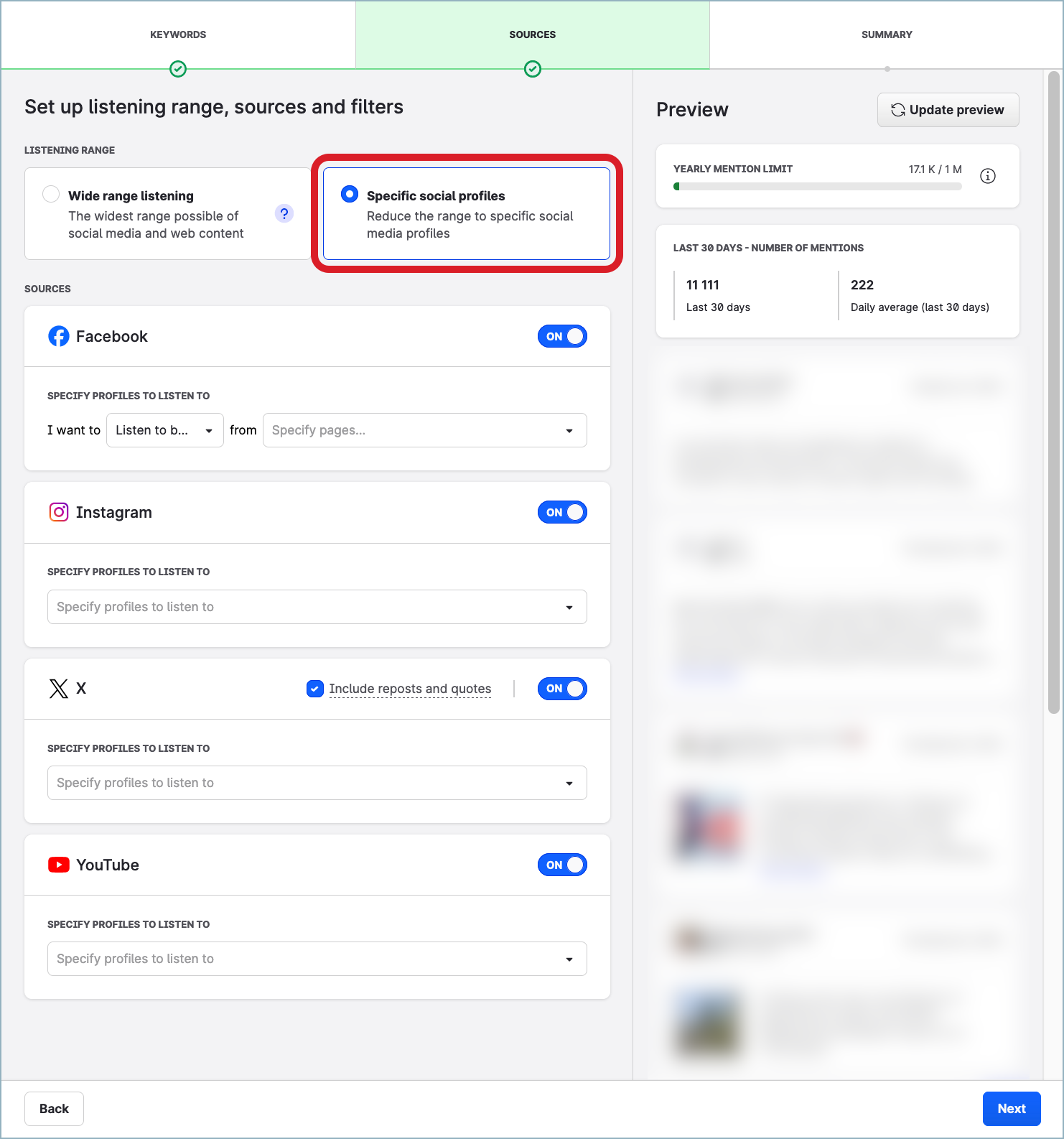Open the Facebook Specify pages dropdown
This screenshot has width=1064, height=1139.
424,430
